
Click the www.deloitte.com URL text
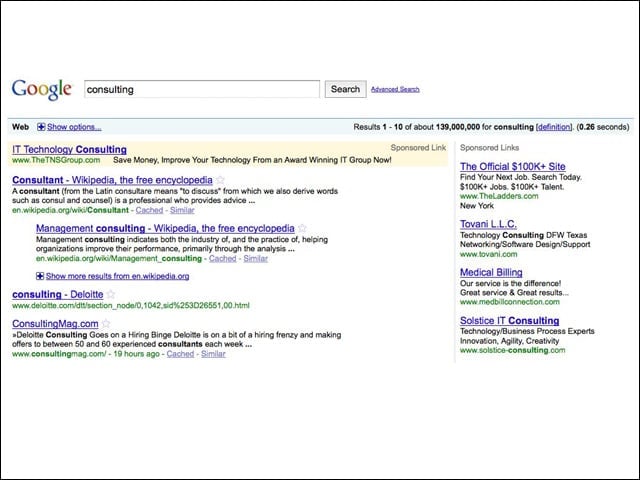click(131, 305)
